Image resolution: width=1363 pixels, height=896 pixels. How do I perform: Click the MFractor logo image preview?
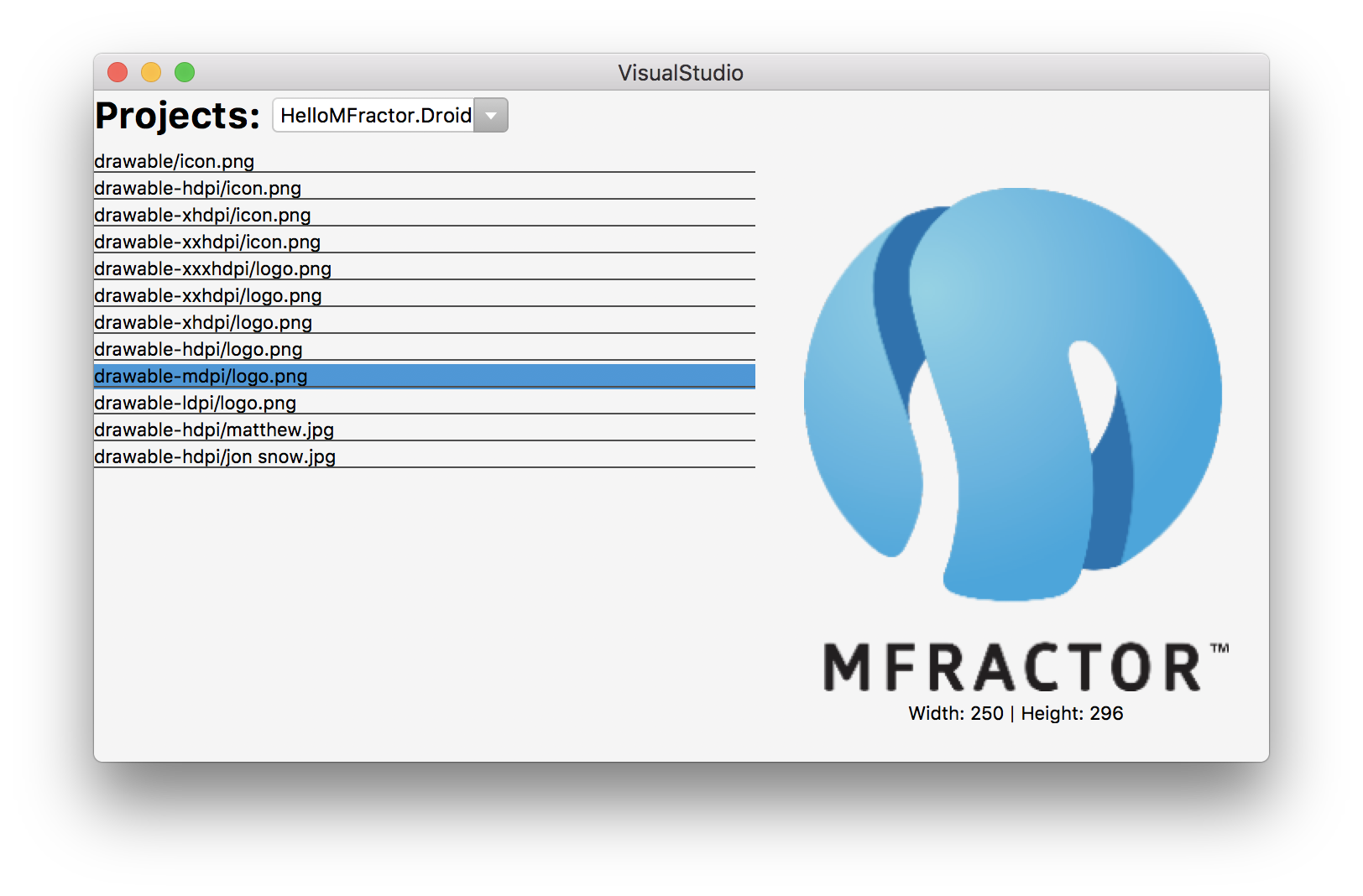1016,440
